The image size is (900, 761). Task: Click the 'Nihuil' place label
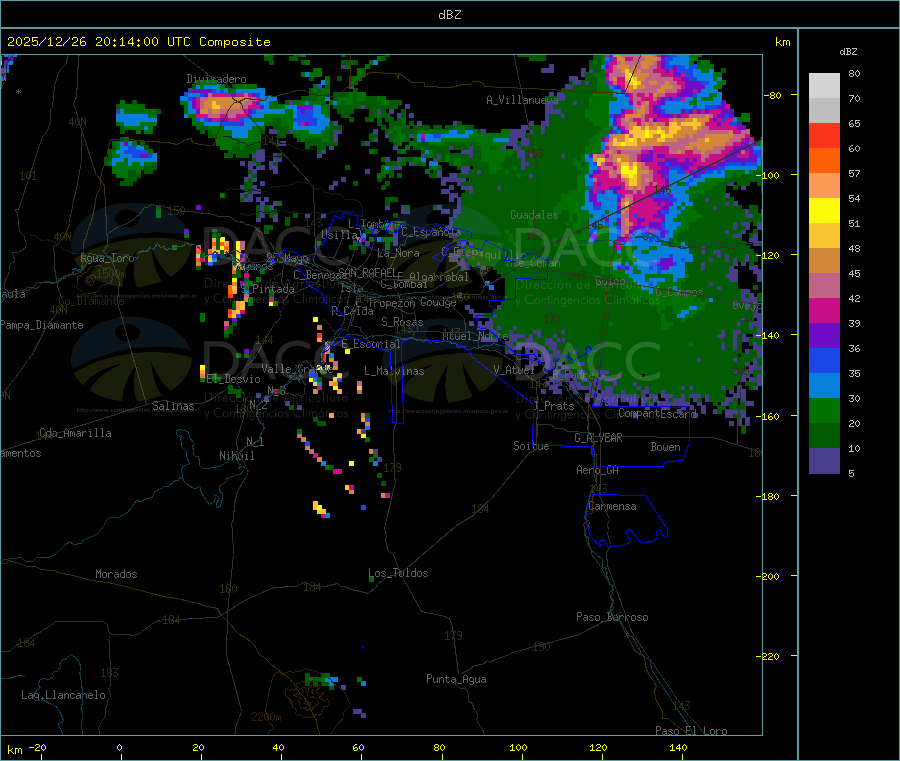(236, 456)
